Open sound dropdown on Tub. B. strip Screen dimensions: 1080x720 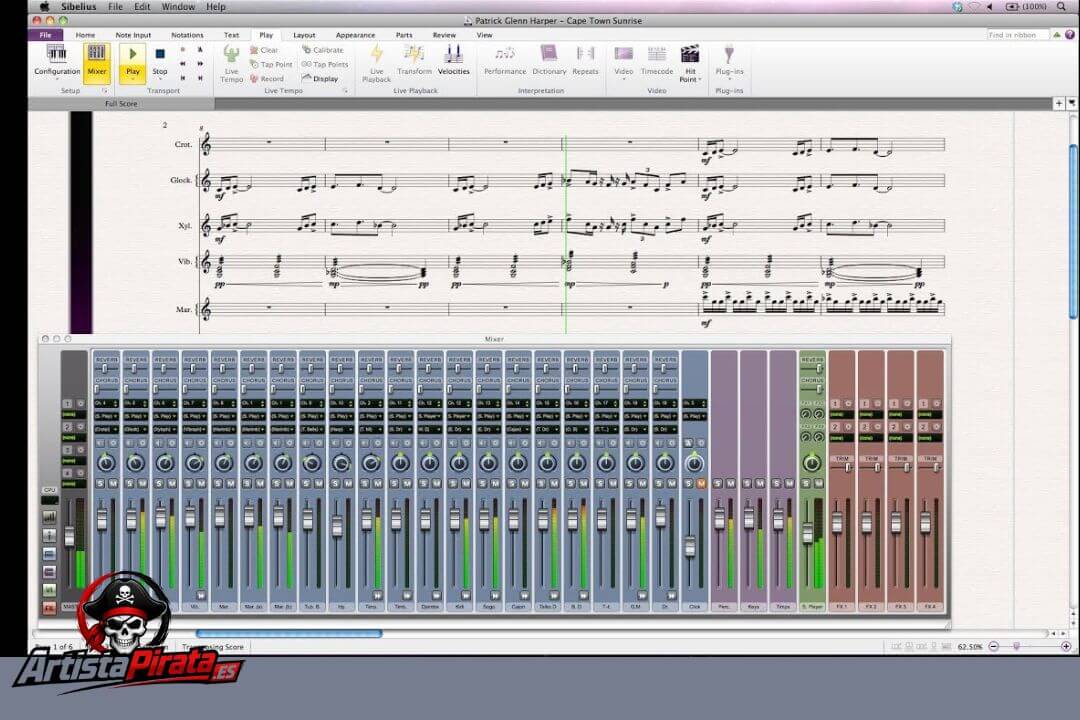click(312, 429)
